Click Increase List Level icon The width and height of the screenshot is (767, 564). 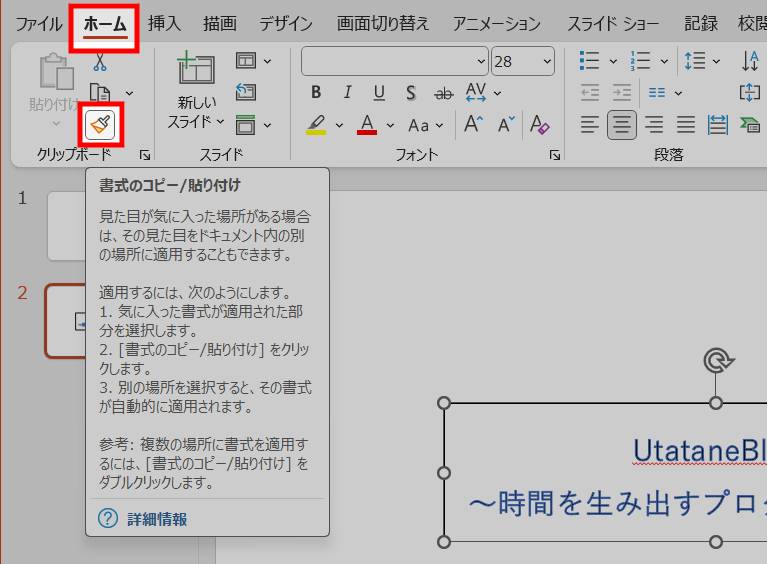(622, 92)
